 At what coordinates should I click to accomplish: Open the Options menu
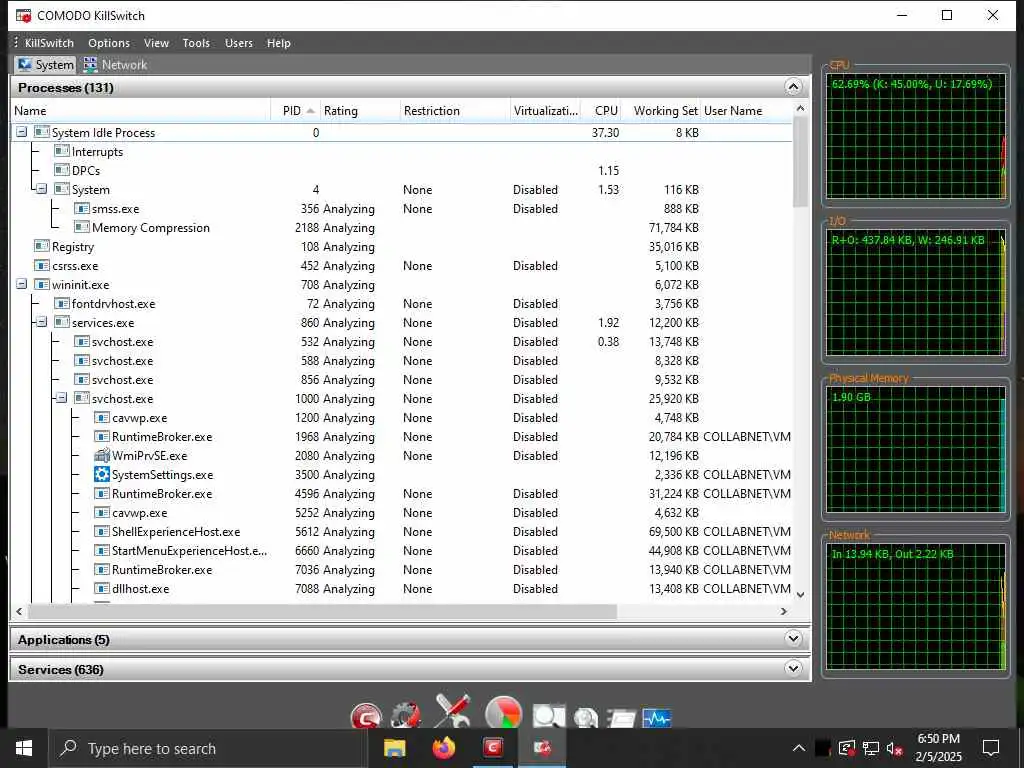pos(109,43)
